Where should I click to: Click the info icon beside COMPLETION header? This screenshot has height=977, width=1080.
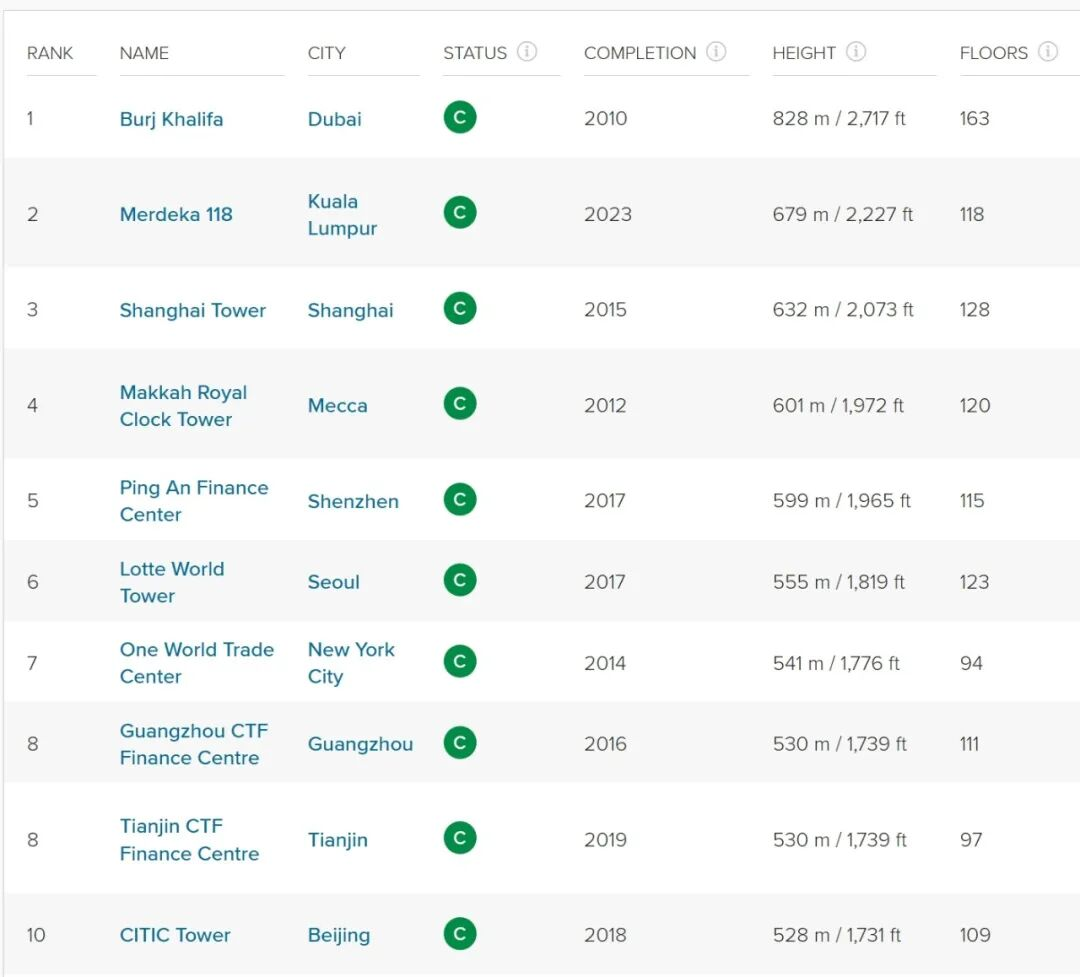(x=716, y=52)
